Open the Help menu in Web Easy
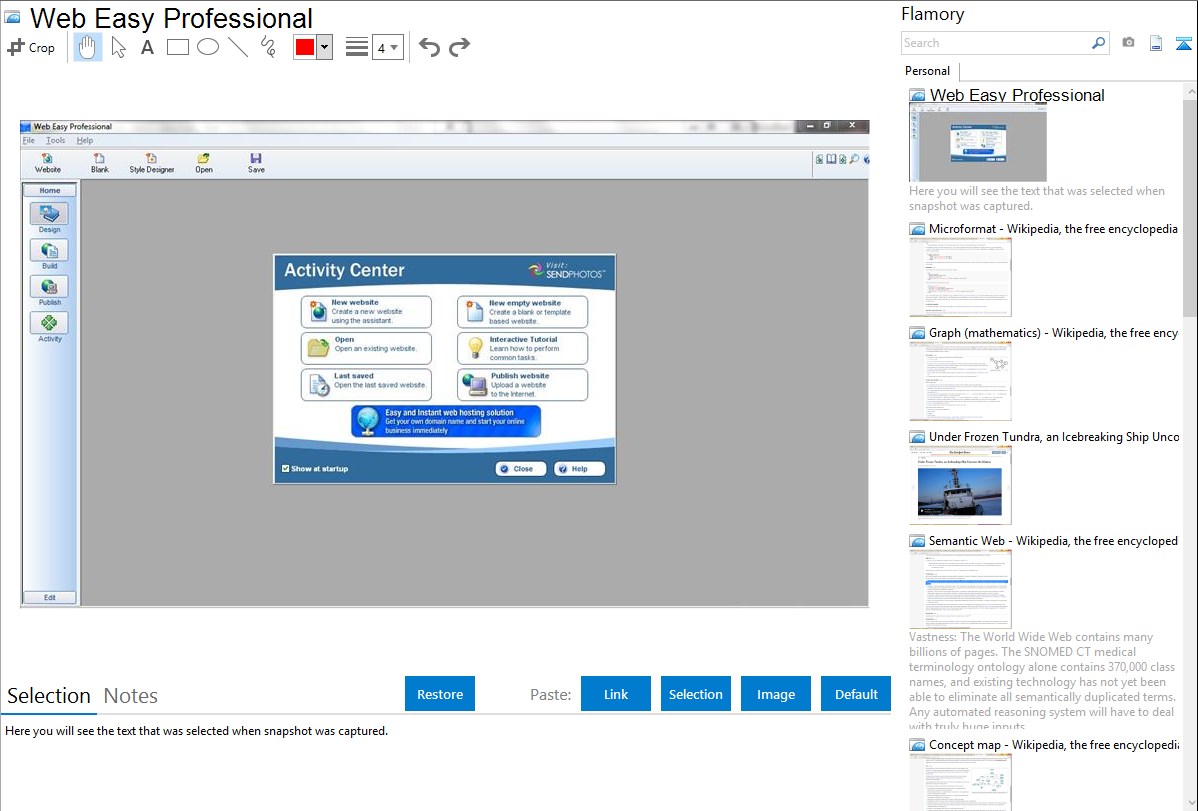Viewport: 1198px width, 811px height. [x=85, y=141]
